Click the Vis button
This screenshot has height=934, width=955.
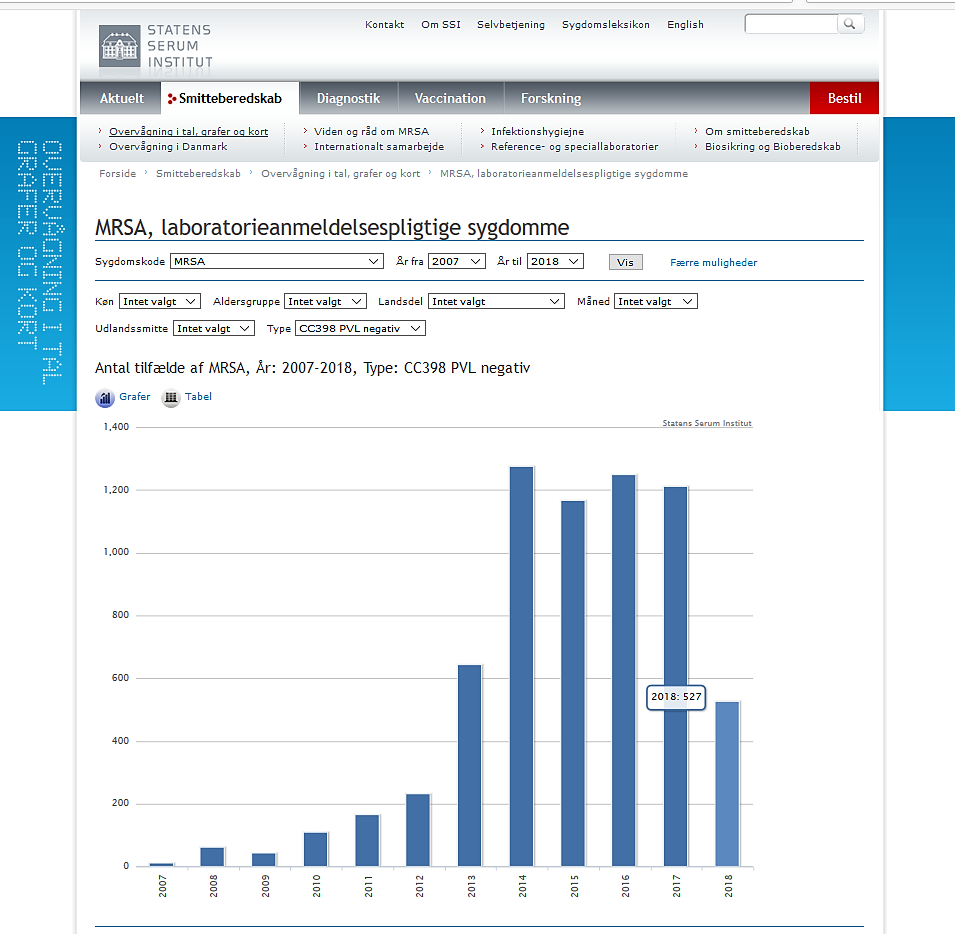pyautogui.click(x=626, y=262)
